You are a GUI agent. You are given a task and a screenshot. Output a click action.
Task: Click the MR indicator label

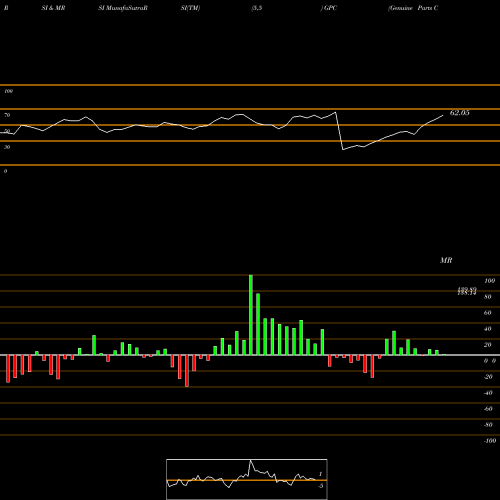click(x=446, y=260)
